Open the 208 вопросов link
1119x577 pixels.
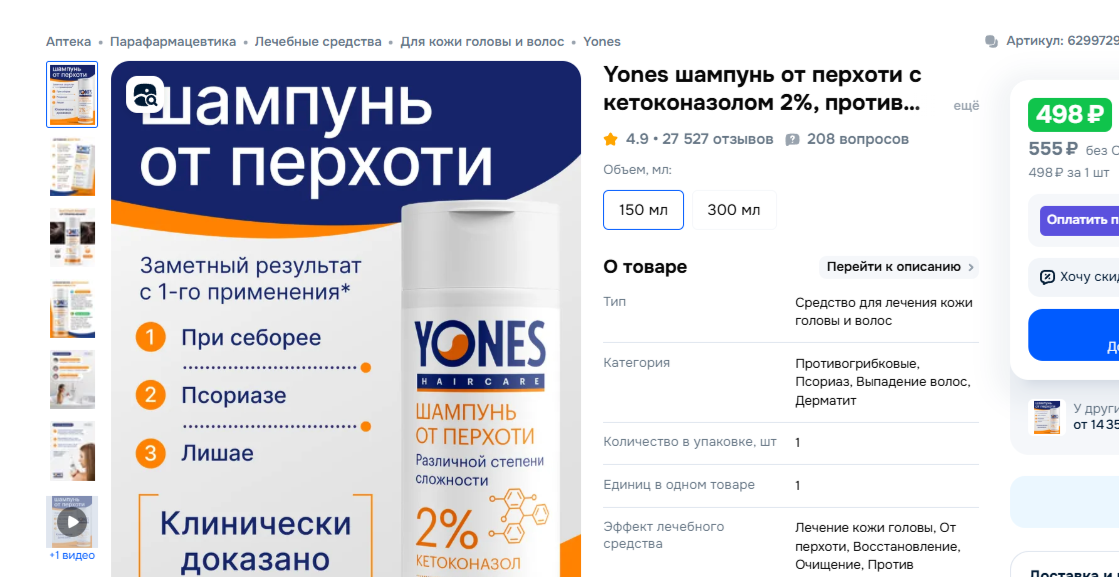857,139
